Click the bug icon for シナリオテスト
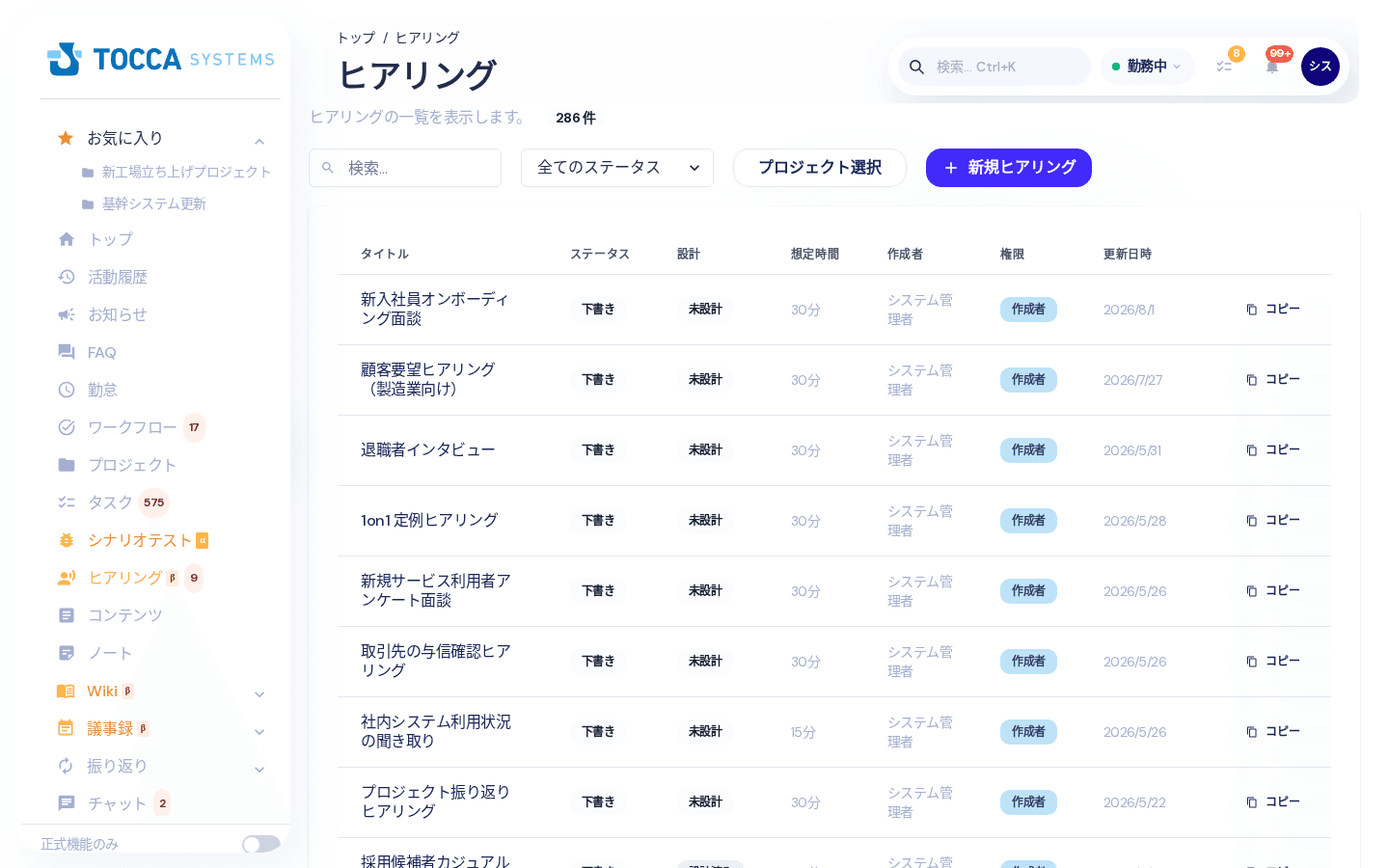This screenshot has width=1389, height=868. (x=67, y=540)
